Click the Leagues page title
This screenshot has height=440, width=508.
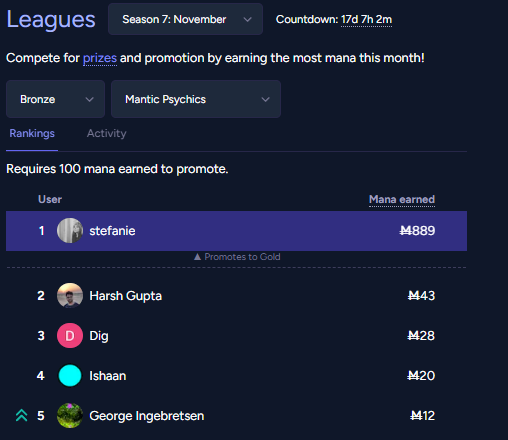coord(51,19)
